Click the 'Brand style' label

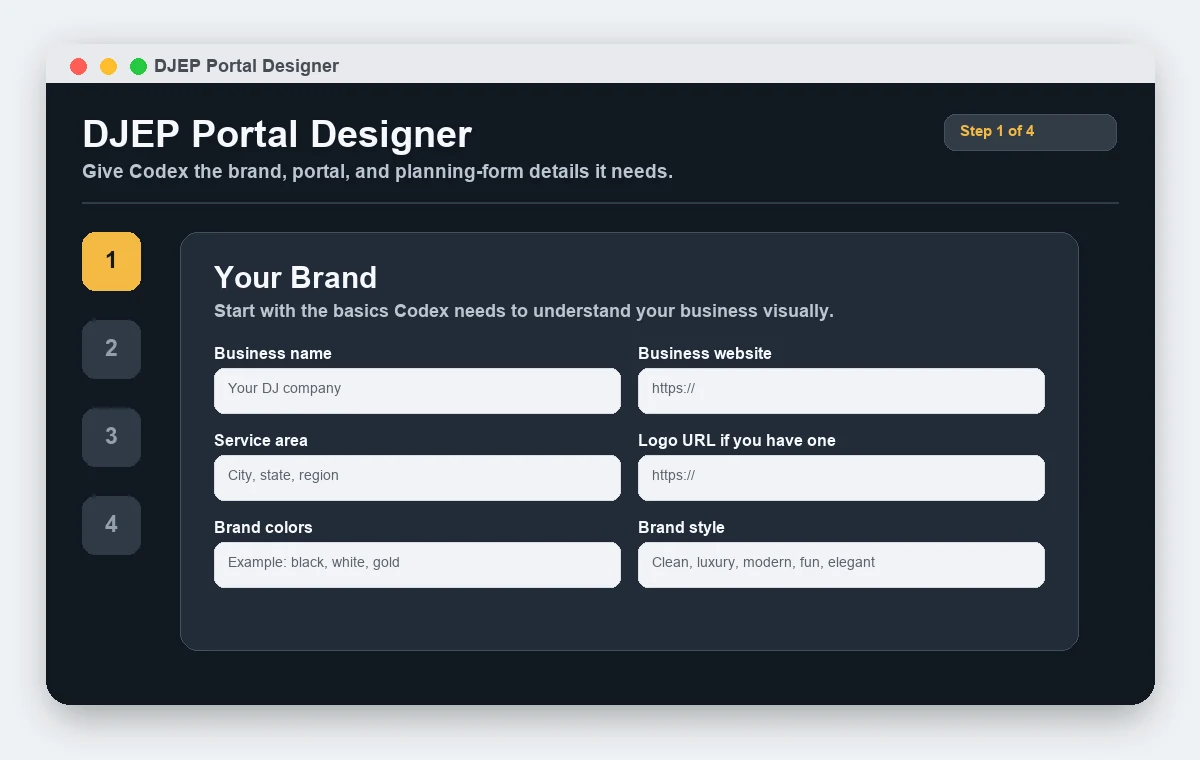(x=681, y=527)
